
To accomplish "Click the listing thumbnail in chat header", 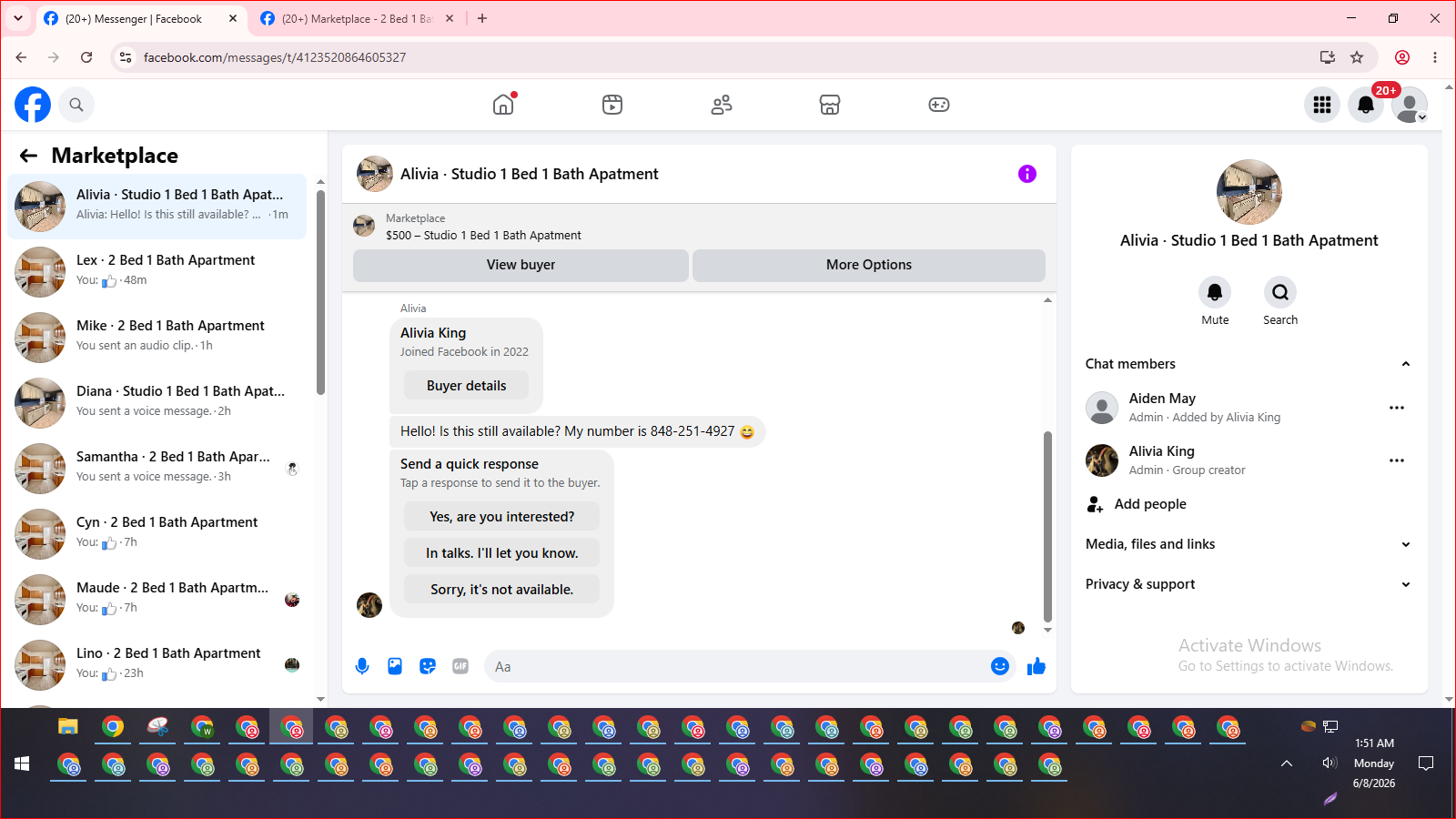I will tap(375, 174).
